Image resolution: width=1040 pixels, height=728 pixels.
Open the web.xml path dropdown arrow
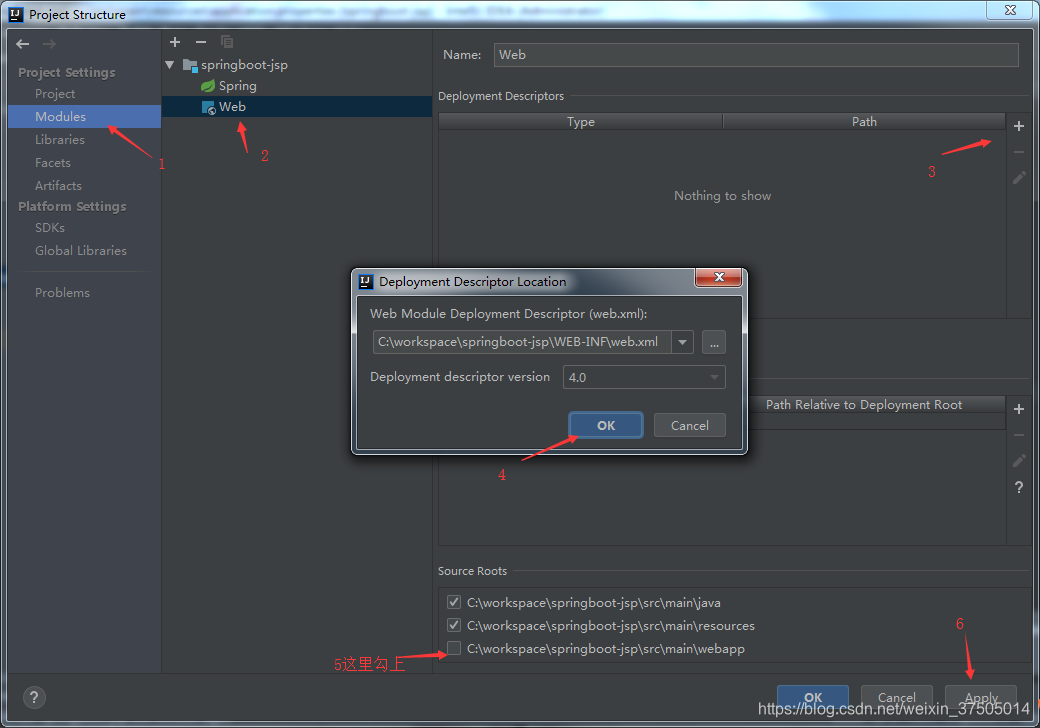682,342
